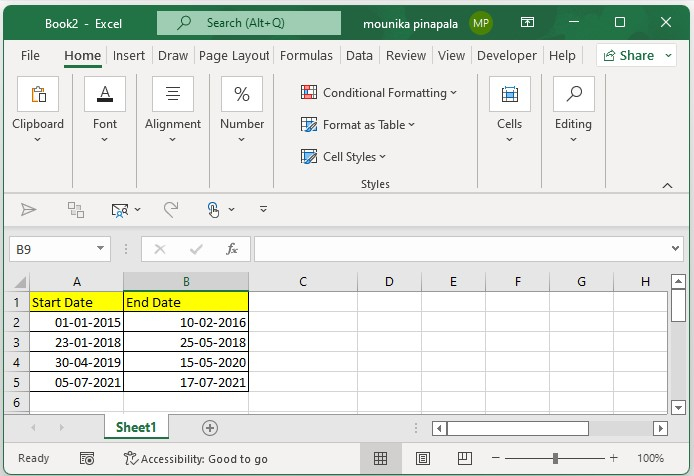Expand the Font group chevron

point(104,139)
